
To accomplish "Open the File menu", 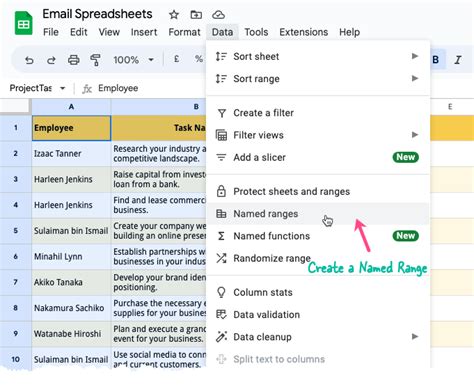I will coord(51,32).
